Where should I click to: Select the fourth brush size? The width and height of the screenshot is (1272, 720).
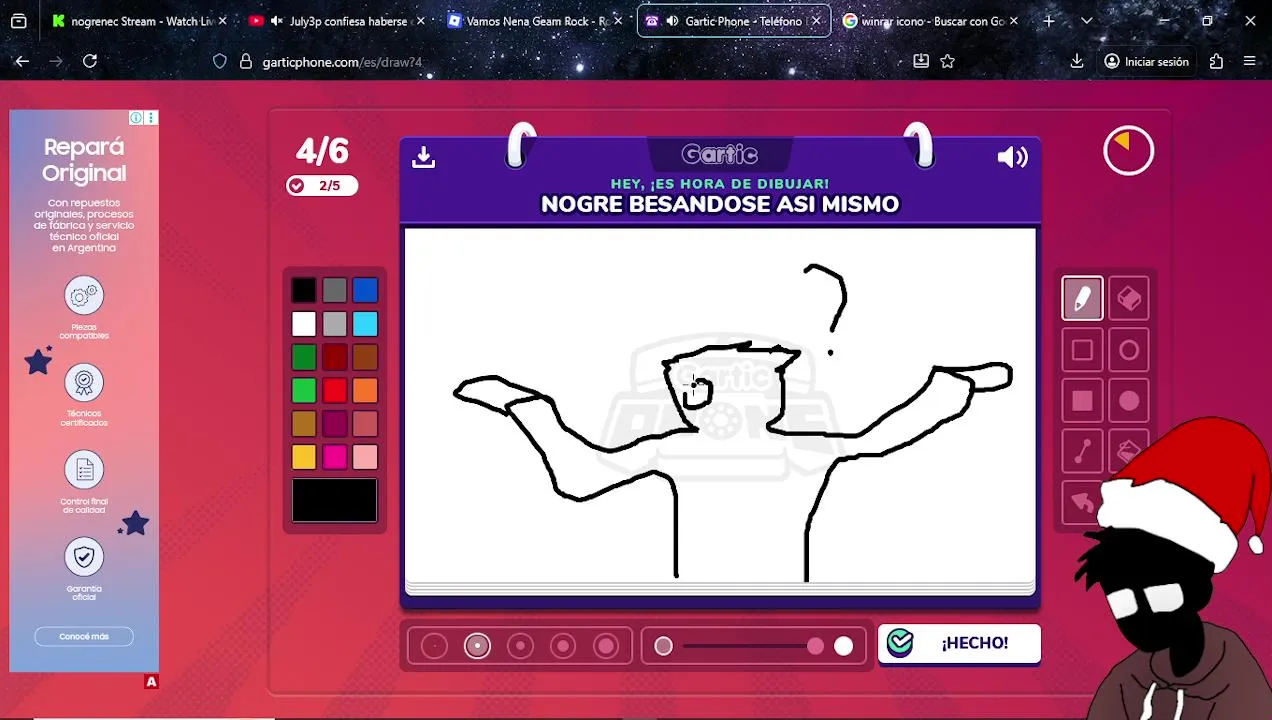pyautogui.click(x=563, y=646)
